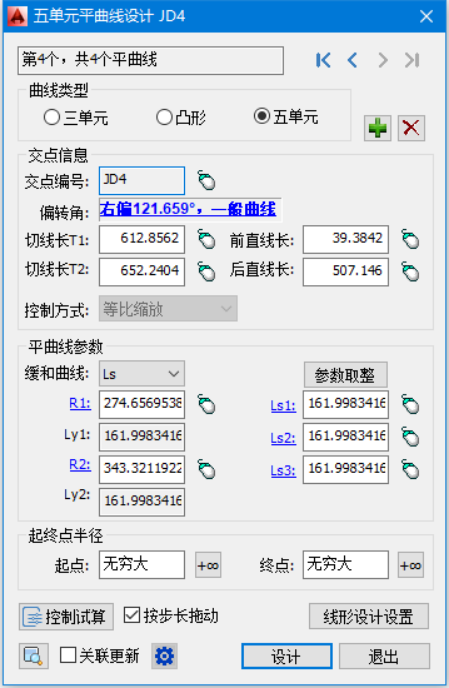Add new curve with green plus icon
This screenshot has height=688, width=449.
point(377,128)
